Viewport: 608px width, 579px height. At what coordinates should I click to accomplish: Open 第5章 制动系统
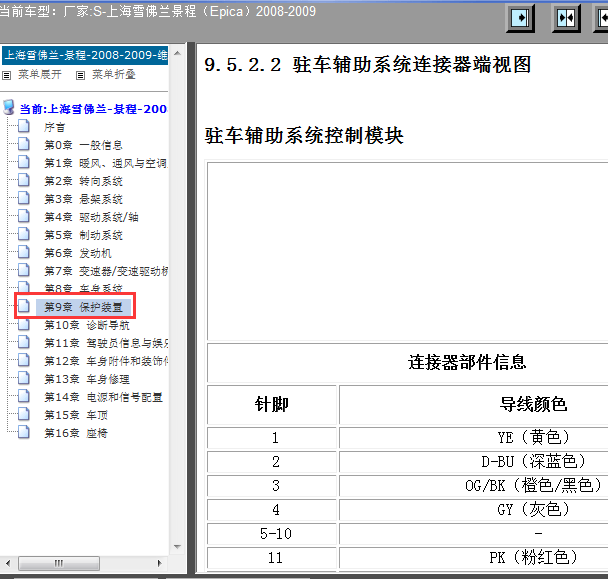83,235
